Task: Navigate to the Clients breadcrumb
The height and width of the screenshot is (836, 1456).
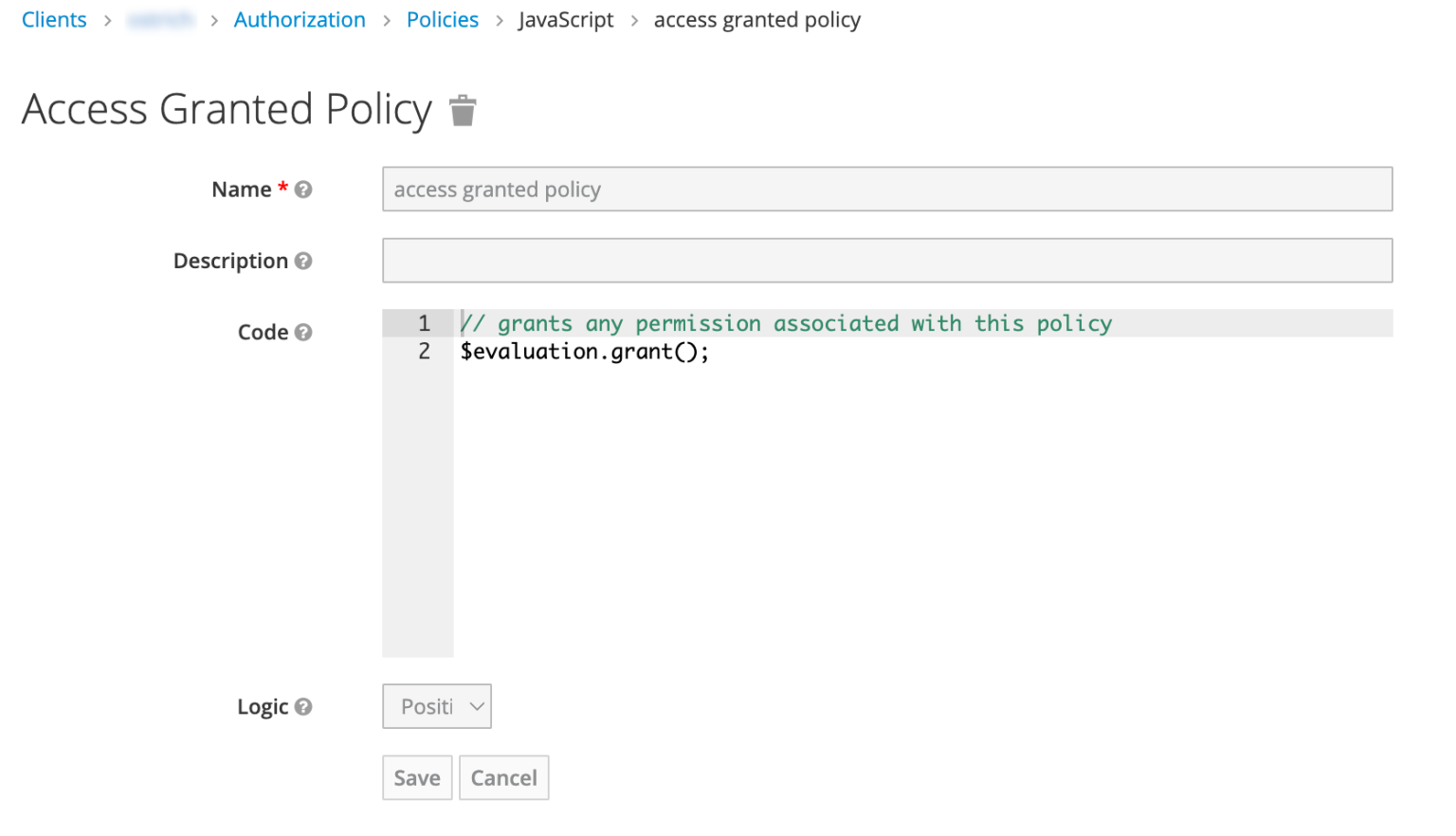Action: (x=54, y=19)
